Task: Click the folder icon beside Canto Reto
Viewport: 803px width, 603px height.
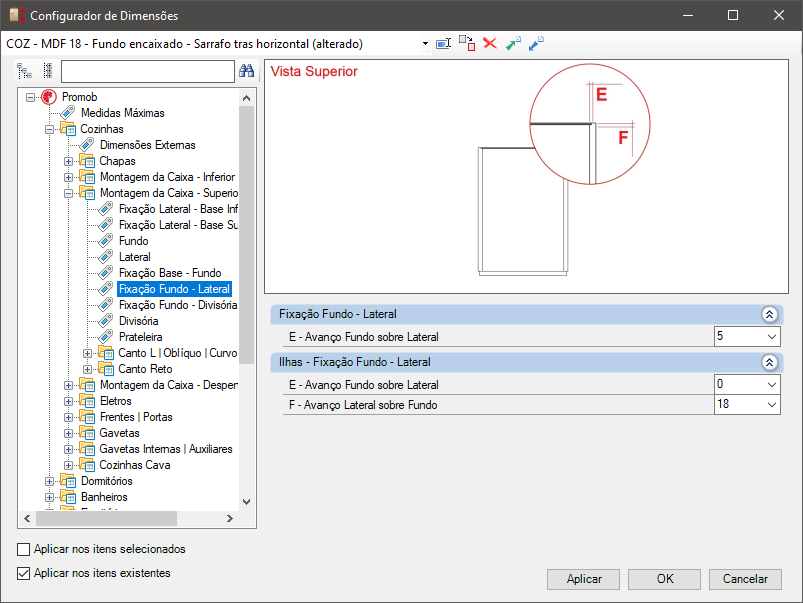Action: [x=106, y=369]
